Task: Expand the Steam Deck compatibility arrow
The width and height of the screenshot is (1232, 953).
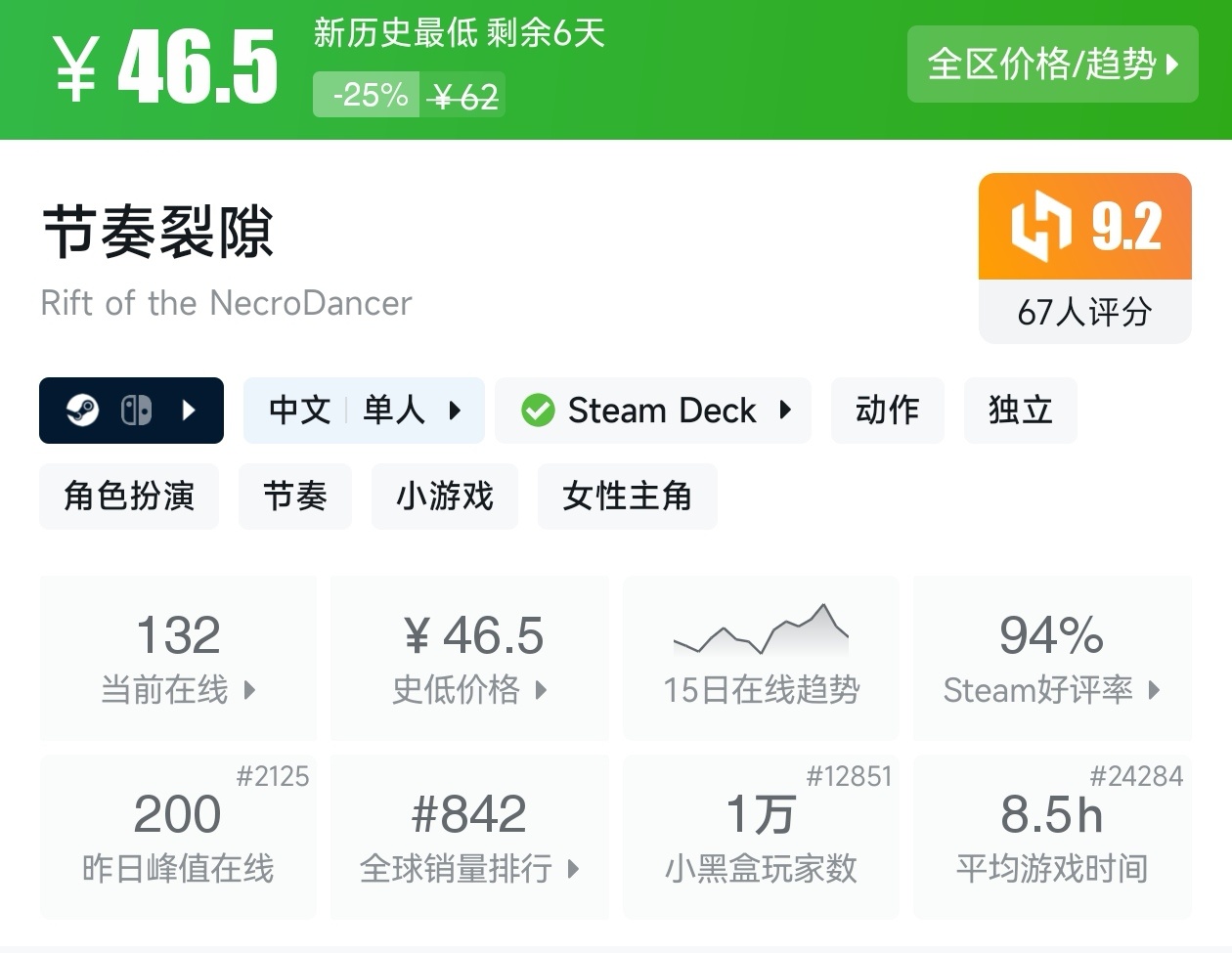Action: [x=785, y=411]
